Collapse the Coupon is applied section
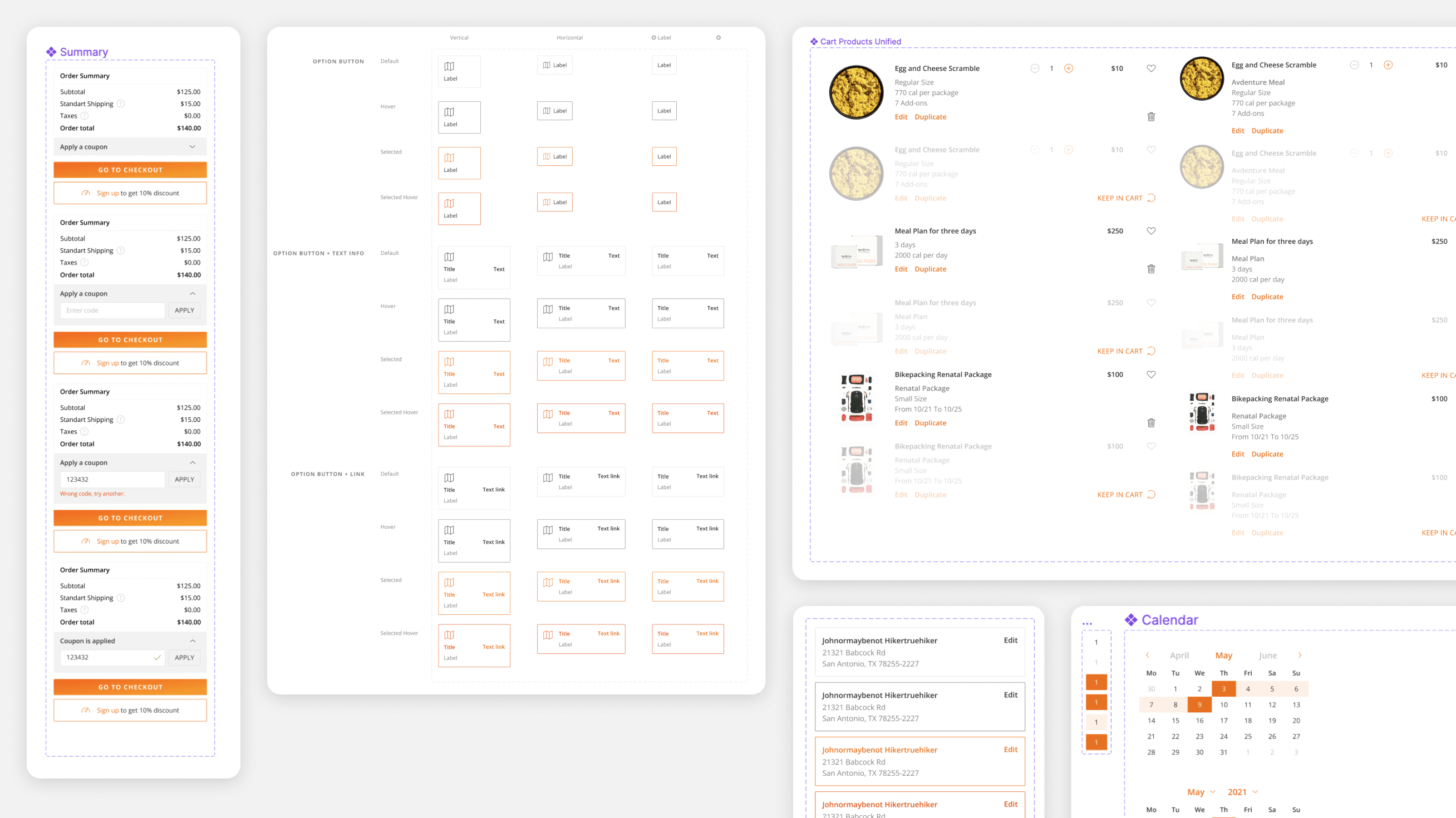This screenshot has height=818, width=1456. coord(192,640)
